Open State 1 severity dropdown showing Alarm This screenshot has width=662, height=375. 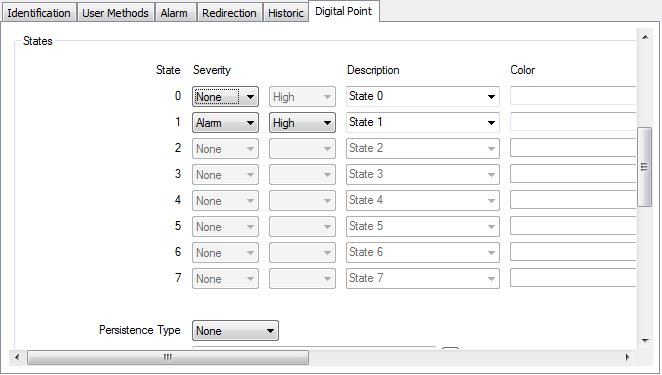[225, 123]
